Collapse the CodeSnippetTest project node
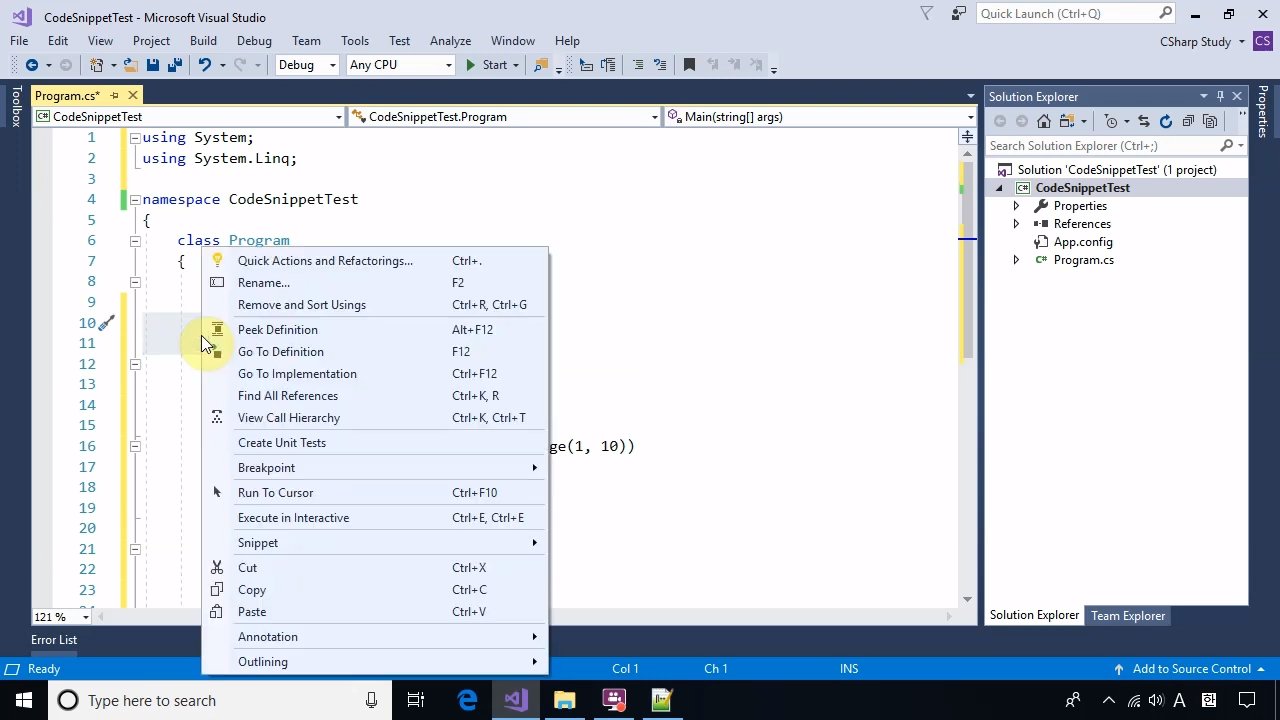Image resolution: width=1280 pixels, height=720 pixels. pyautogui.click(x=999, y=188)
